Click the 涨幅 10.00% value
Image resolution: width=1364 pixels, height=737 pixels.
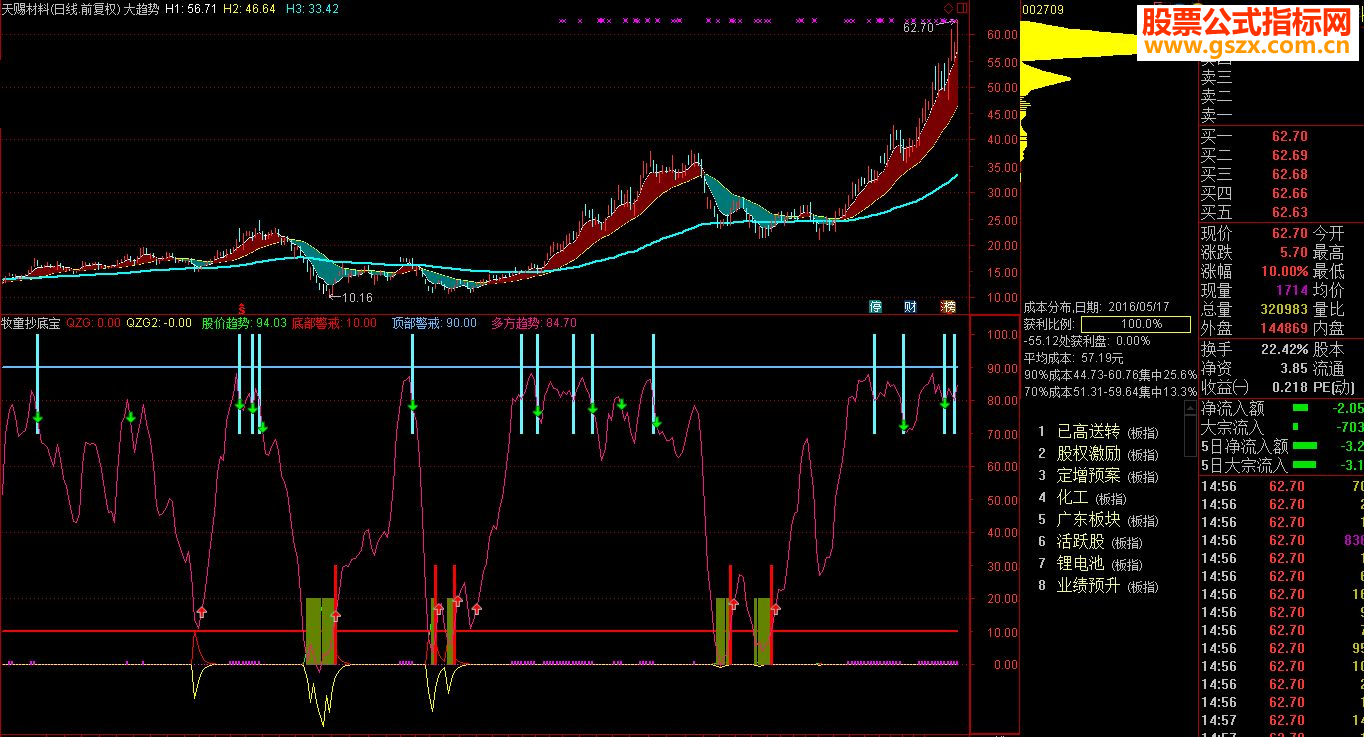click(1284, 271)
